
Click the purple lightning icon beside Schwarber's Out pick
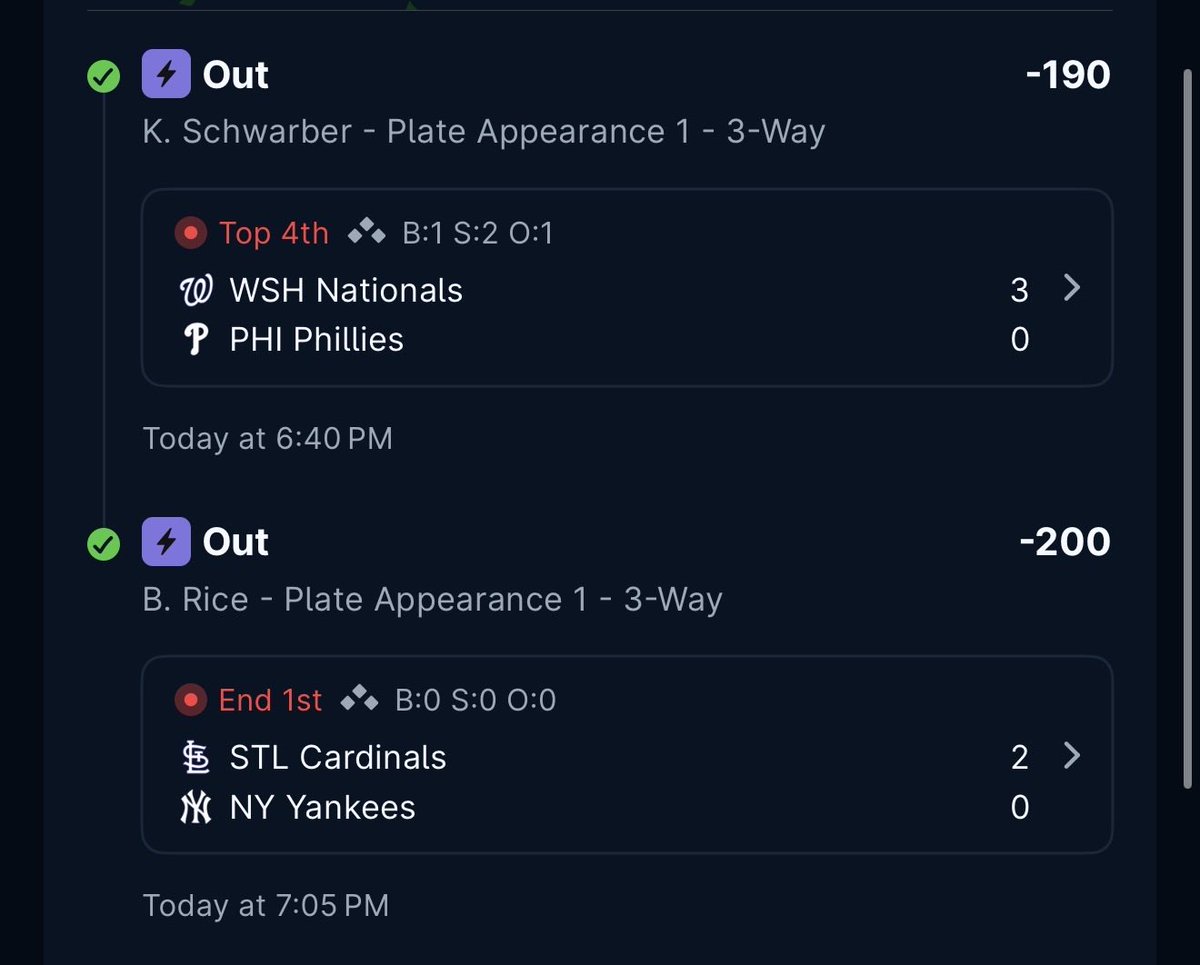pos(166,75)
